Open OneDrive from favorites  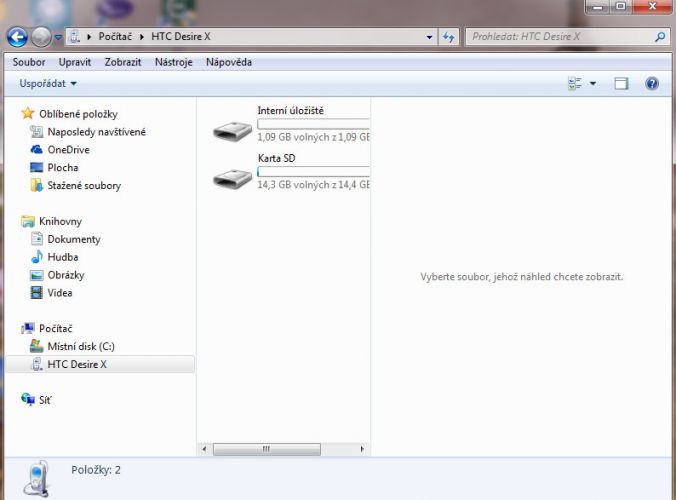coord(69,150)
